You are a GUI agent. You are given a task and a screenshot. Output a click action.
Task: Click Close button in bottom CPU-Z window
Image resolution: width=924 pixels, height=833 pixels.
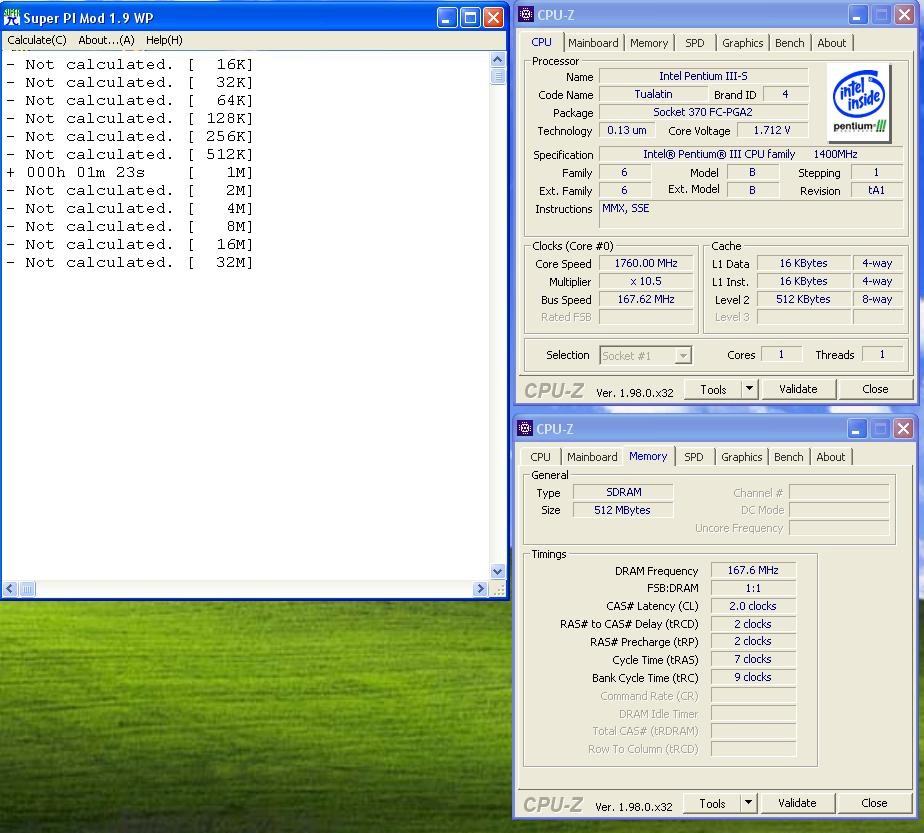[874, 803]
